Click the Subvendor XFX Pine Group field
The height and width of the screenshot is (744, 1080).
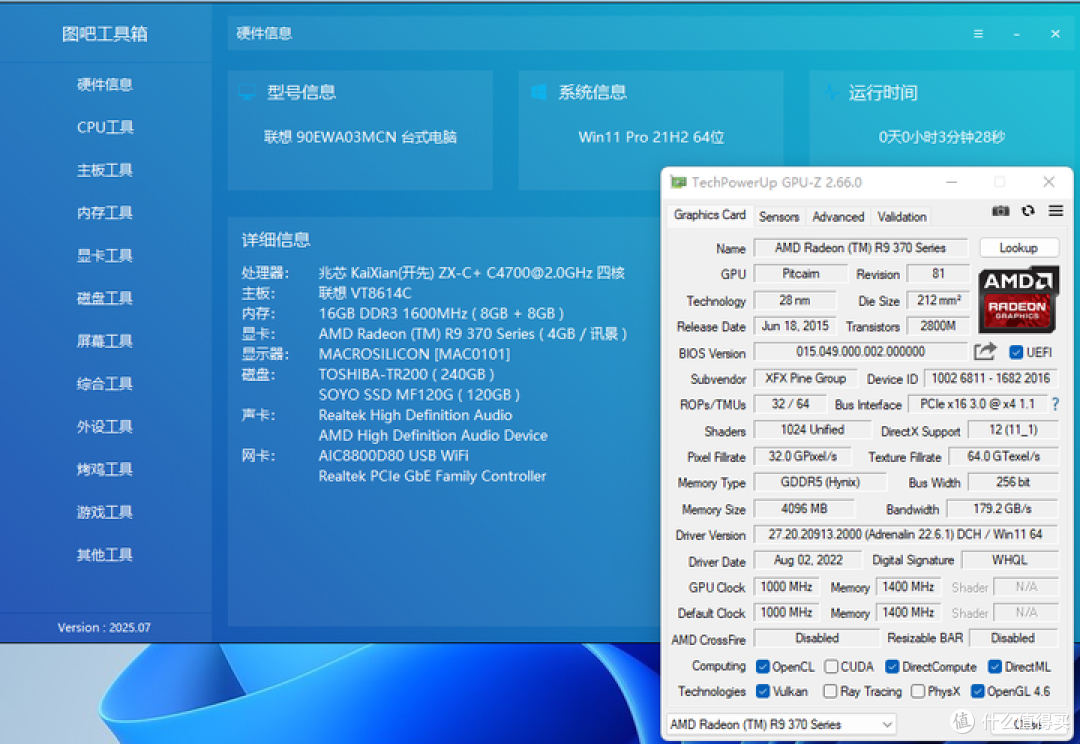(805, 378)
